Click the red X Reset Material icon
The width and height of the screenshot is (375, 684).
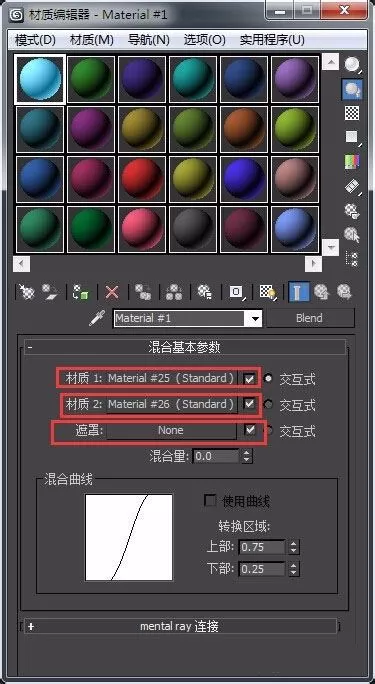click(x=112, y=292)
